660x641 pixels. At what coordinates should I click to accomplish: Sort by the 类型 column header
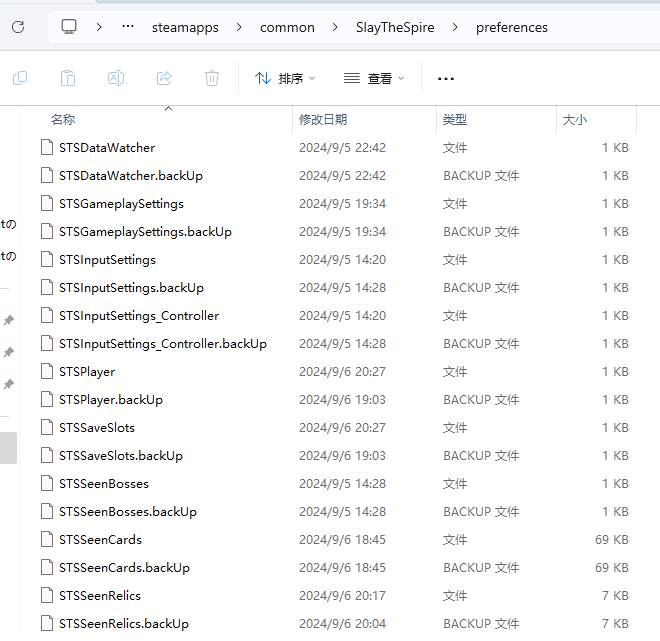[455, 120]
